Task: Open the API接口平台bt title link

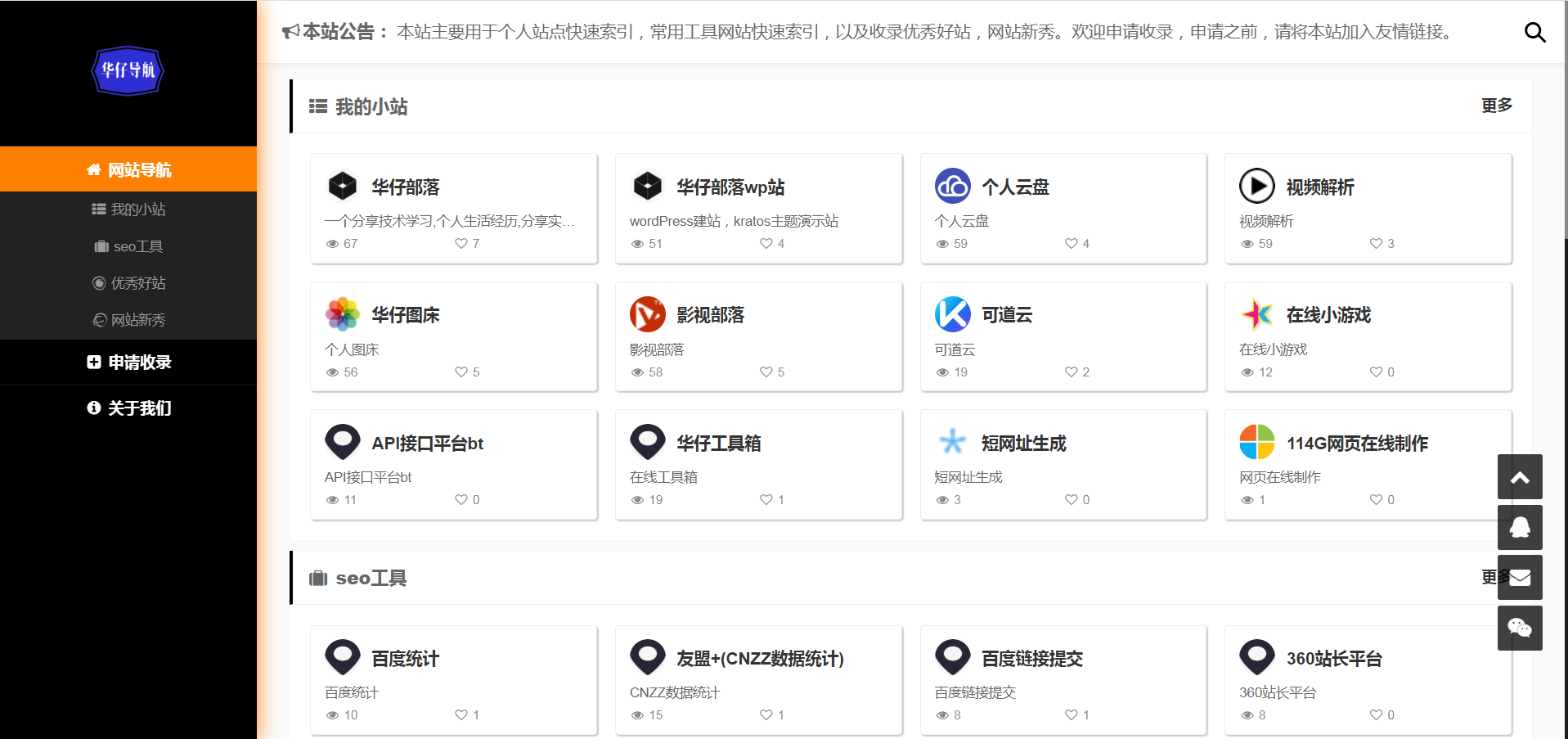Action: click(x=428, y=444)
